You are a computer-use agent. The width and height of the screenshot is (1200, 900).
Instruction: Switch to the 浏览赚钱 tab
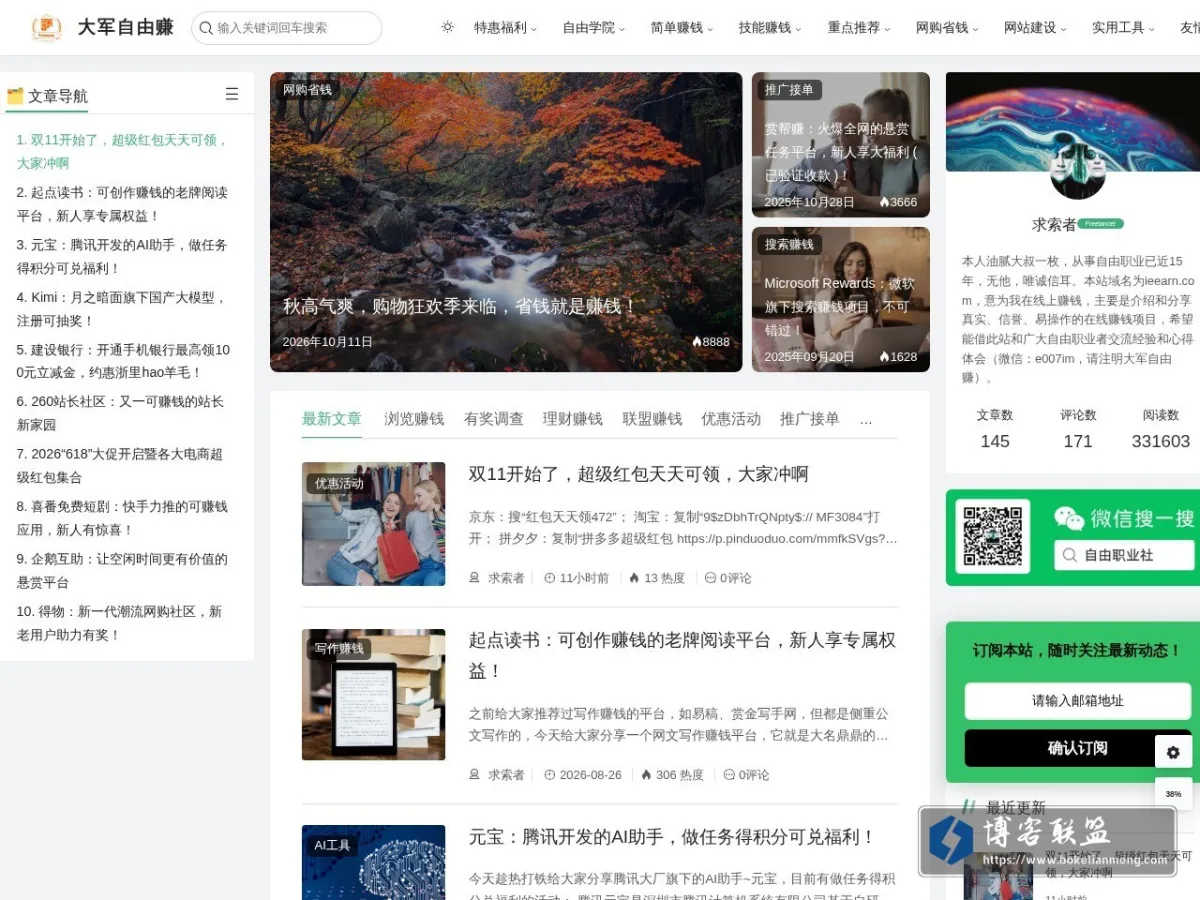pos(414,419)
